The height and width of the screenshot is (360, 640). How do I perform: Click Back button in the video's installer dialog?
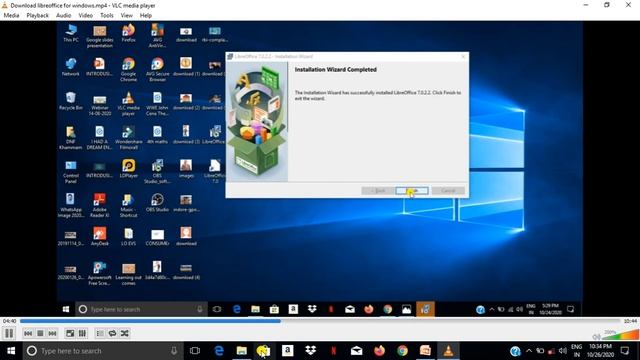pos(378,191)
